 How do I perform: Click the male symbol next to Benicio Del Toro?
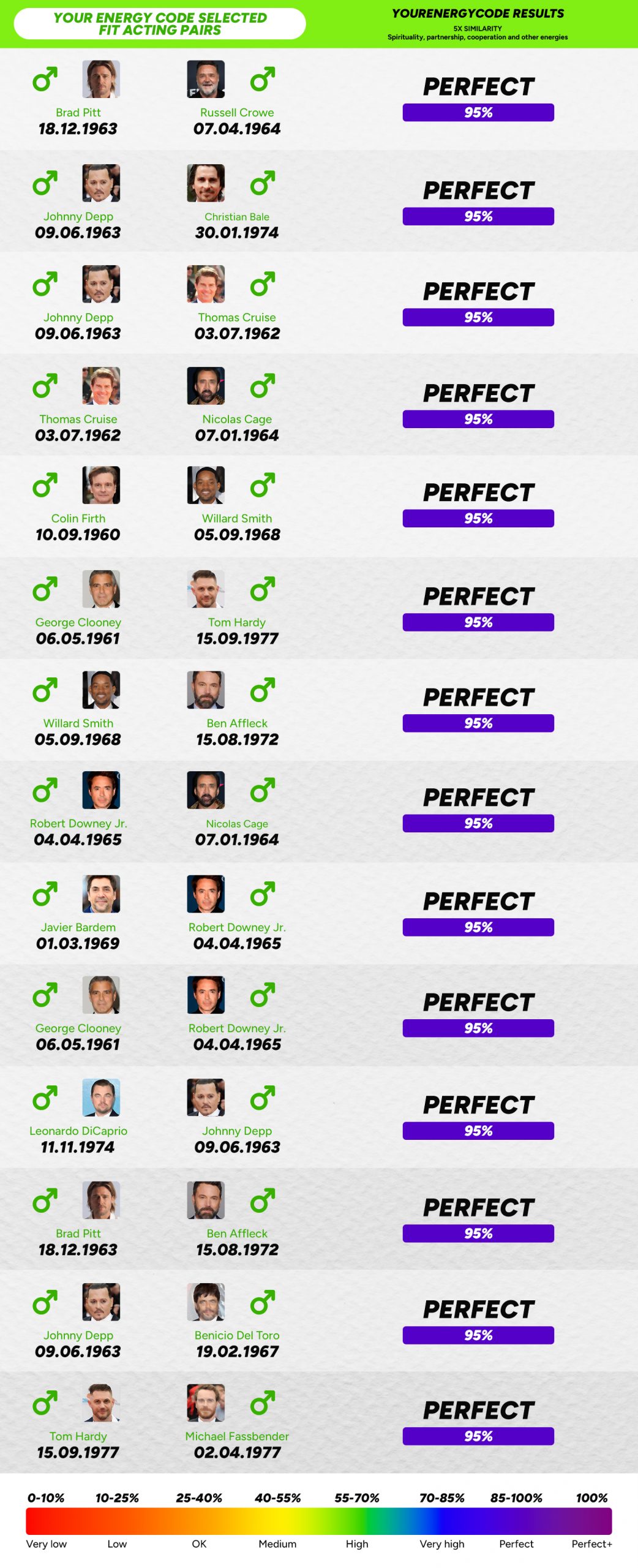tap(263, 1302)
